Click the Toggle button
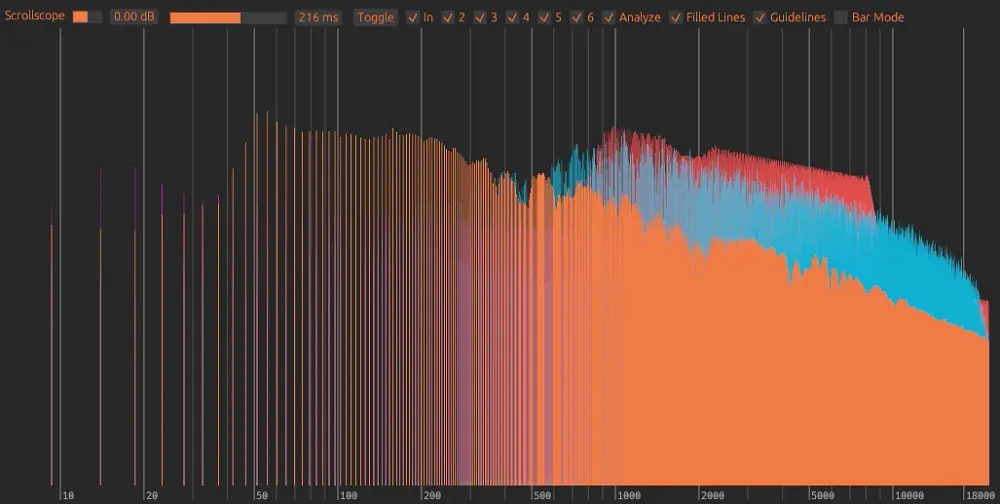 click(x=376, y=17)
